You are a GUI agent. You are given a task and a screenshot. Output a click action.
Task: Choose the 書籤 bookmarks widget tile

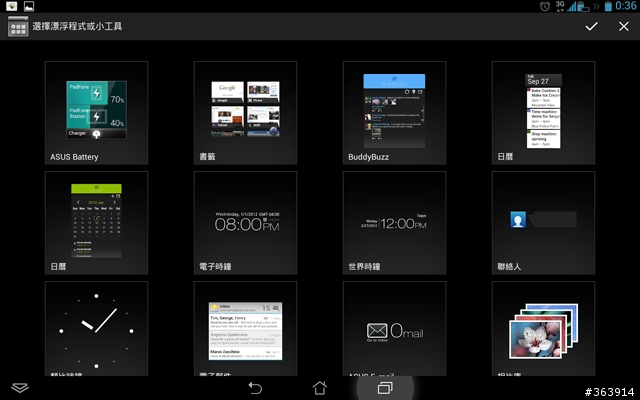point(245,113)
